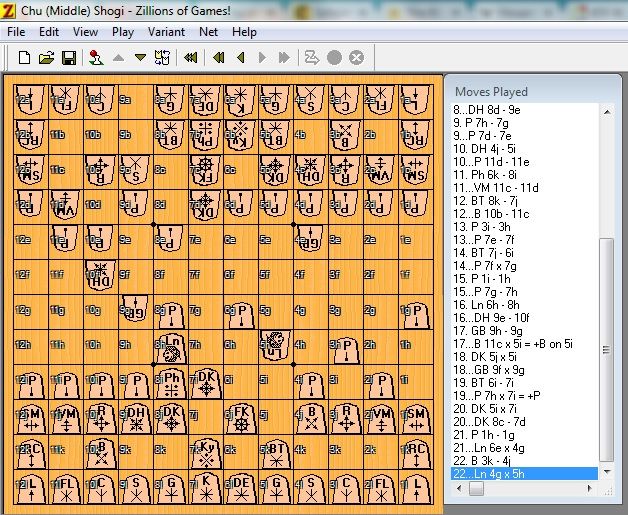This screenshot has width=628, height=515.
Task: Step back one move arrow
Action: point(241,58)
